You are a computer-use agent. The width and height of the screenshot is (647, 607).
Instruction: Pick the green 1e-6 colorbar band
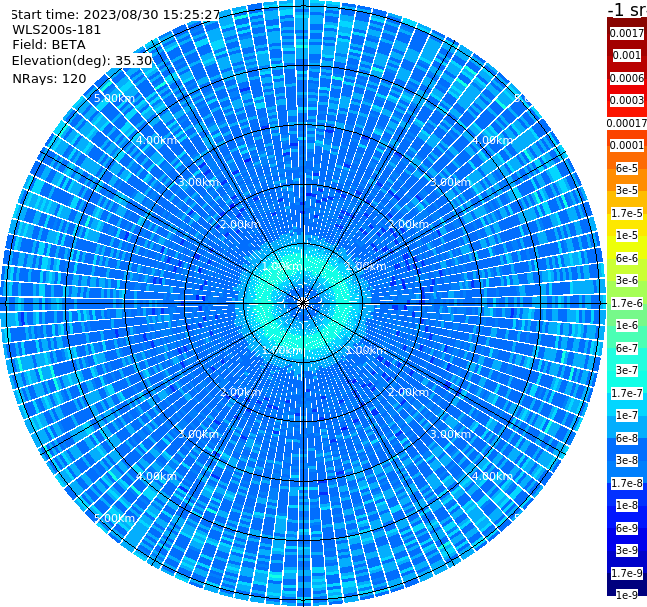(x=627, y=325)
